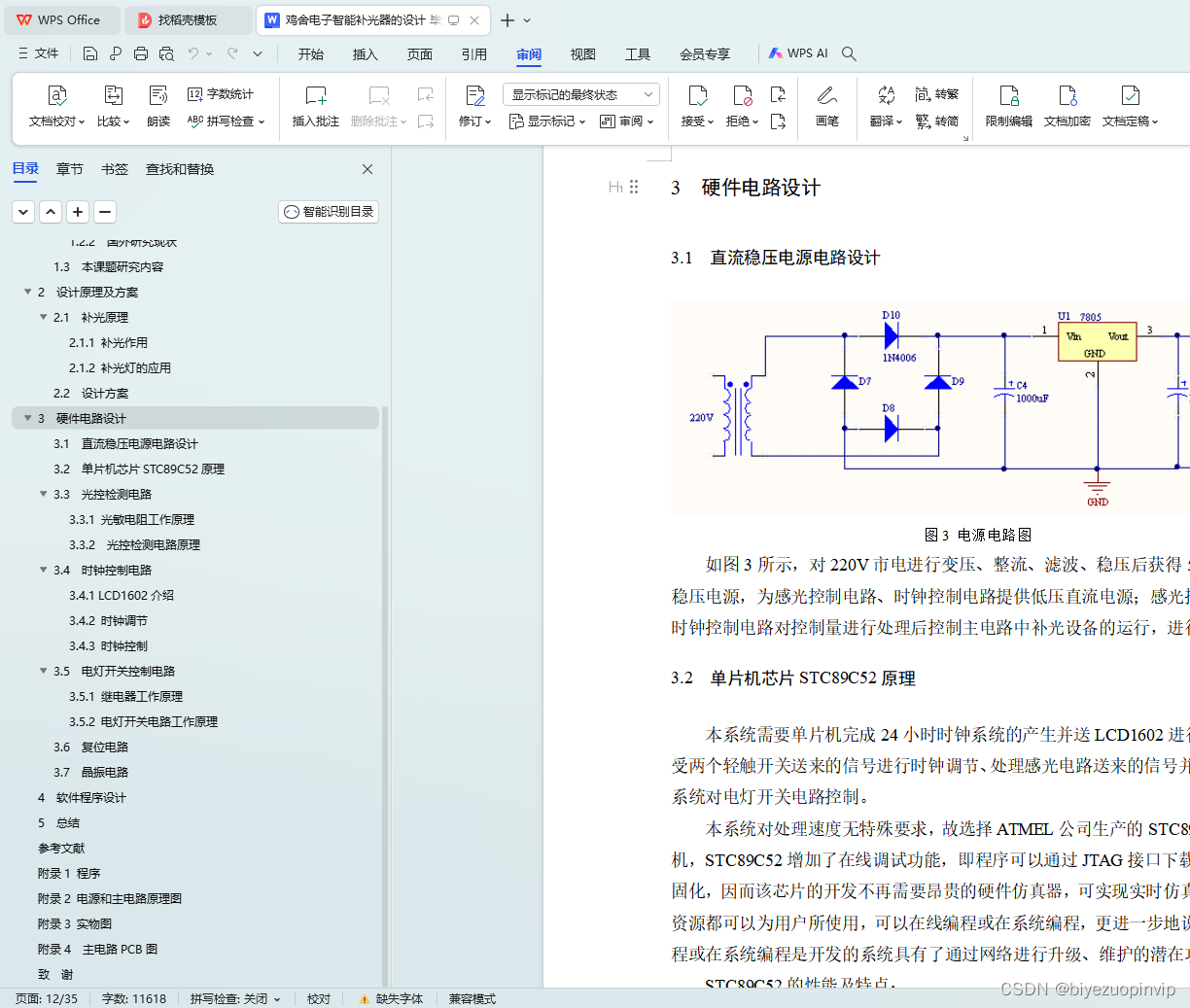The image size is (1190, 1008).
Task: Switch to the 会员专享 ribbon tab
Action: click(705, 54)
